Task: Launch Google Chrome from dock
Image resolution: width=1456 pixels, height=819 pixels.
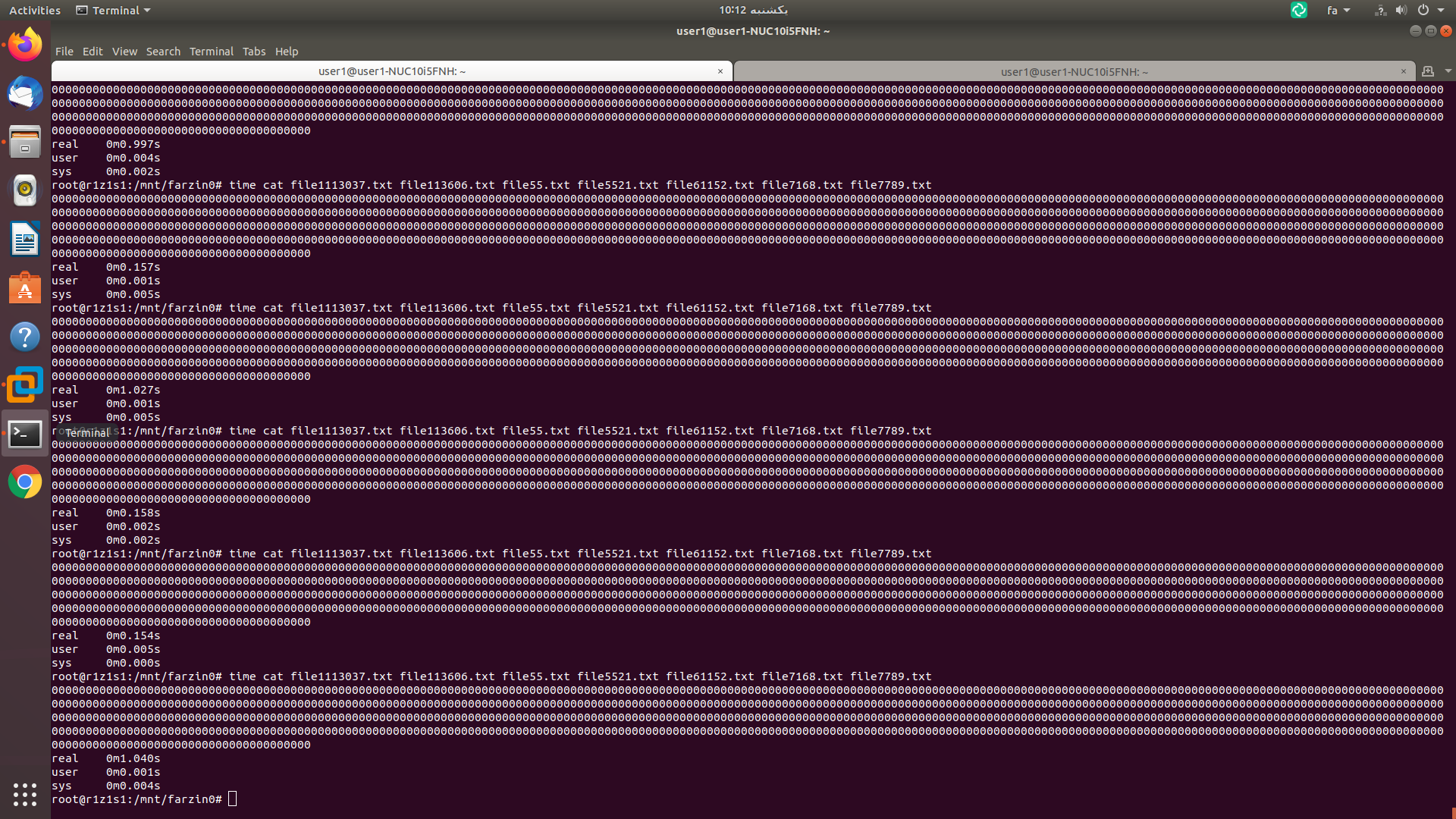Action: (25, 482)
